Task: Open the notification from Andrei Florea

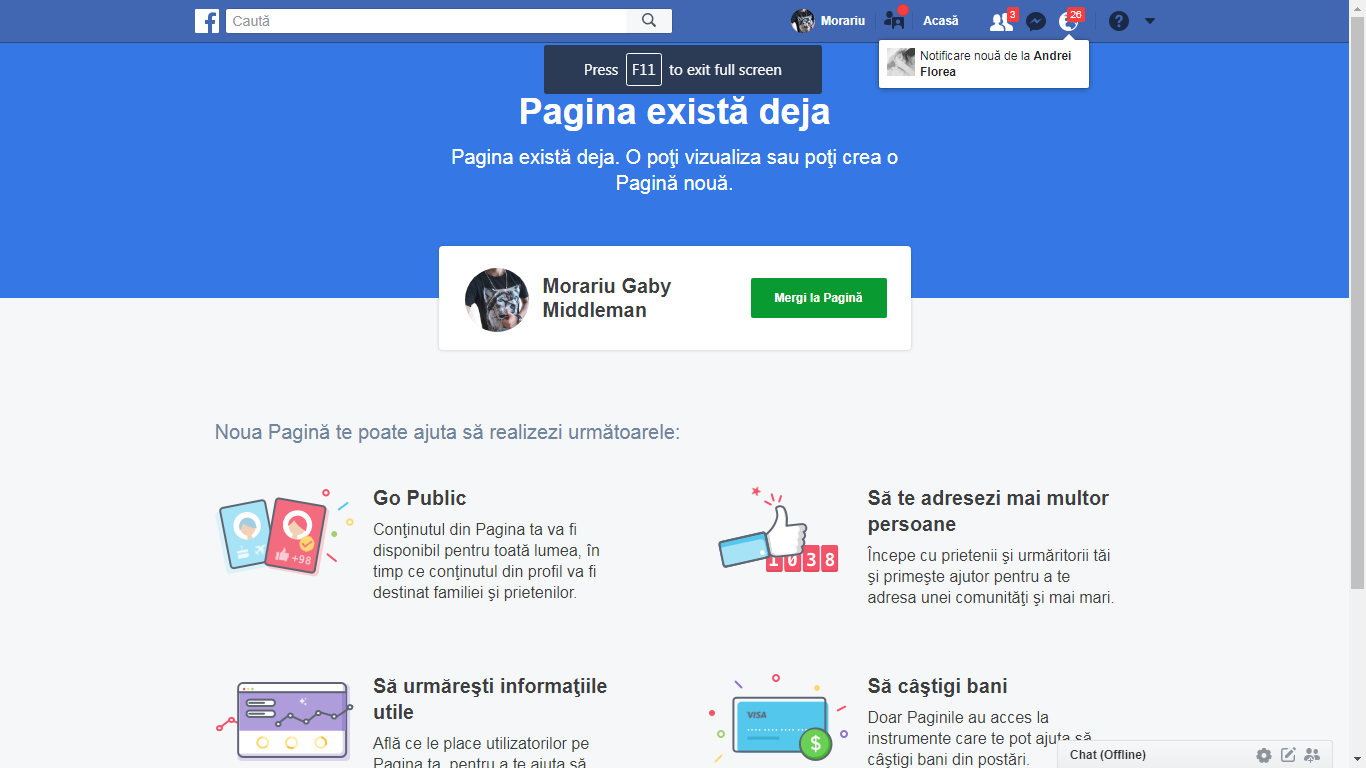Action: click(x=984, y=64)
